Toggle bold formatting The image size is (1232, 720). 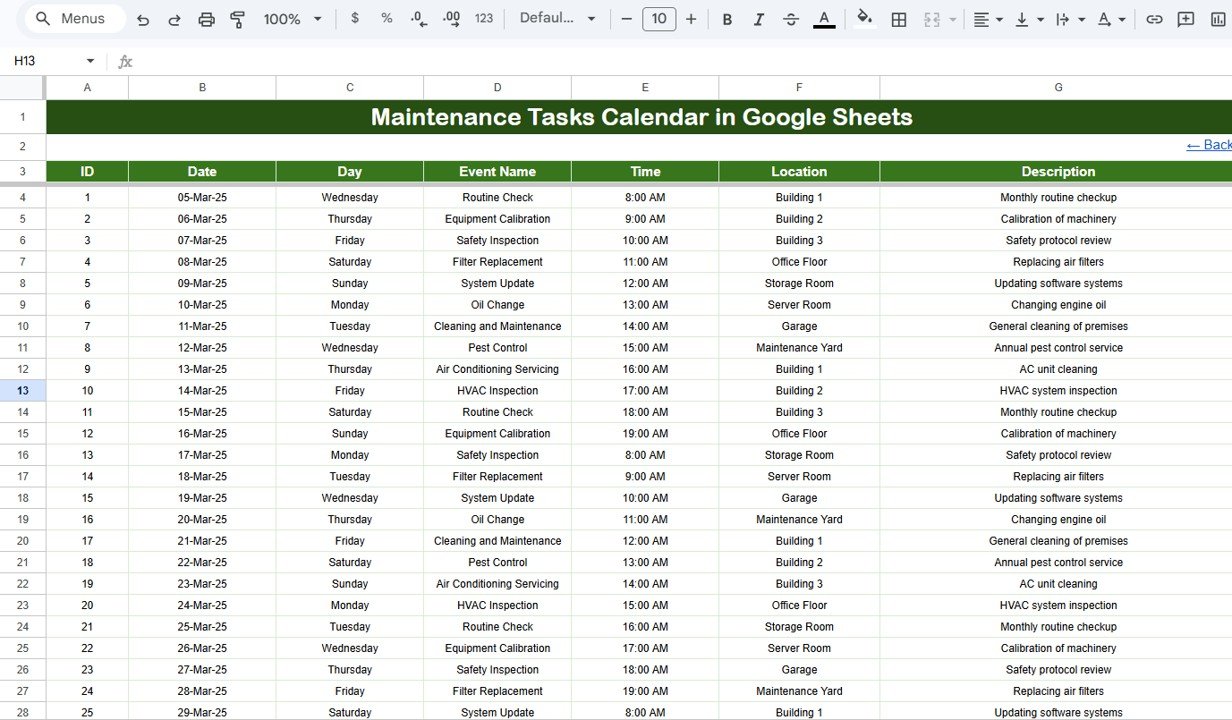(x=727, y=19)
